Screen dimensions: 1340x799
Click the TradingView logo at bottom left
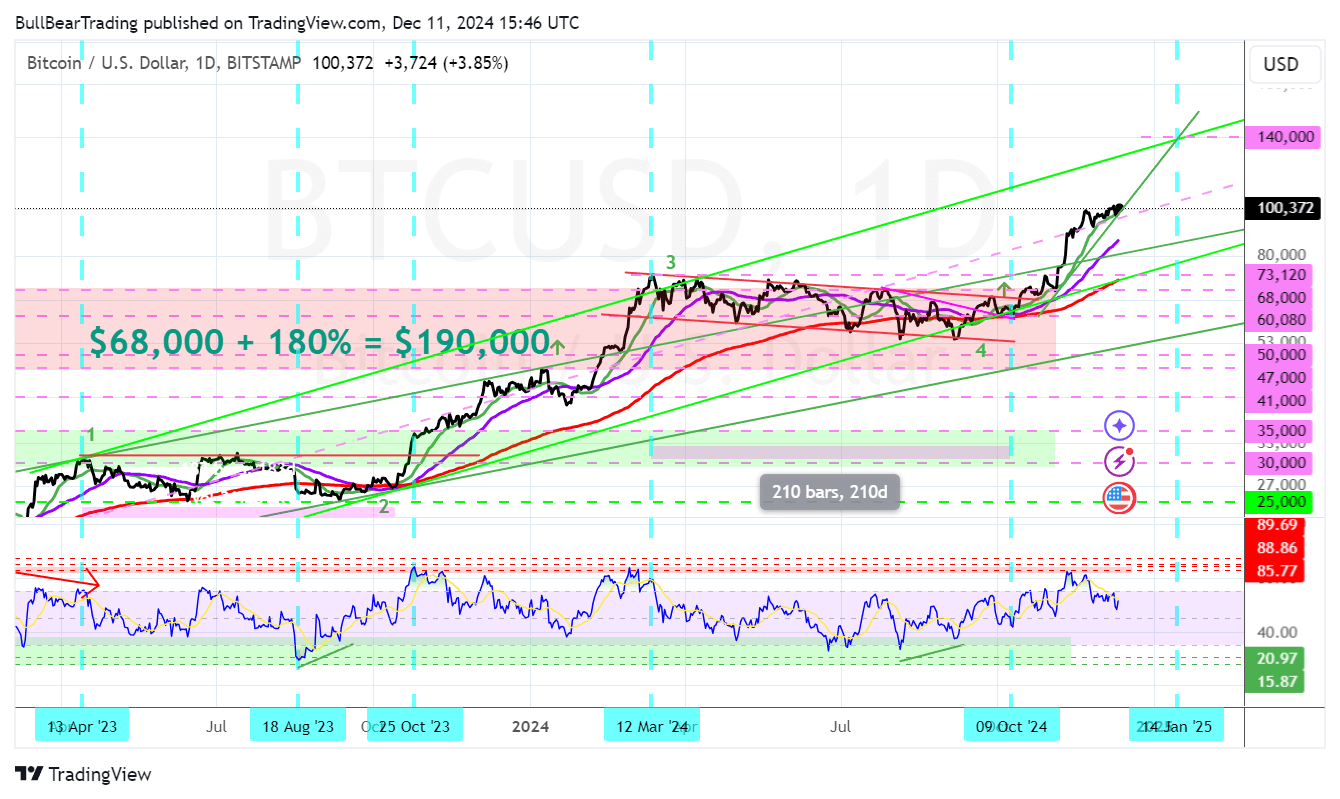[82, 774]
